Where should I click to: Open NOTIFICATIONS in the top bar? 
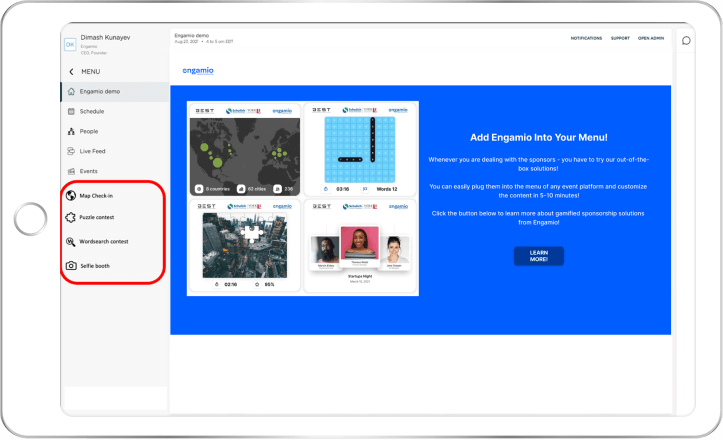(586, 38)
